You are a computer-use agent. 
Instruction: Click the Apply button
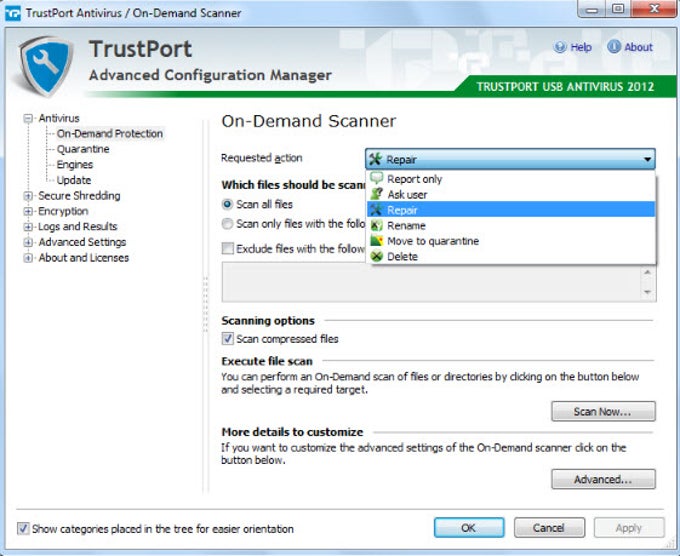tap(629, 528)
